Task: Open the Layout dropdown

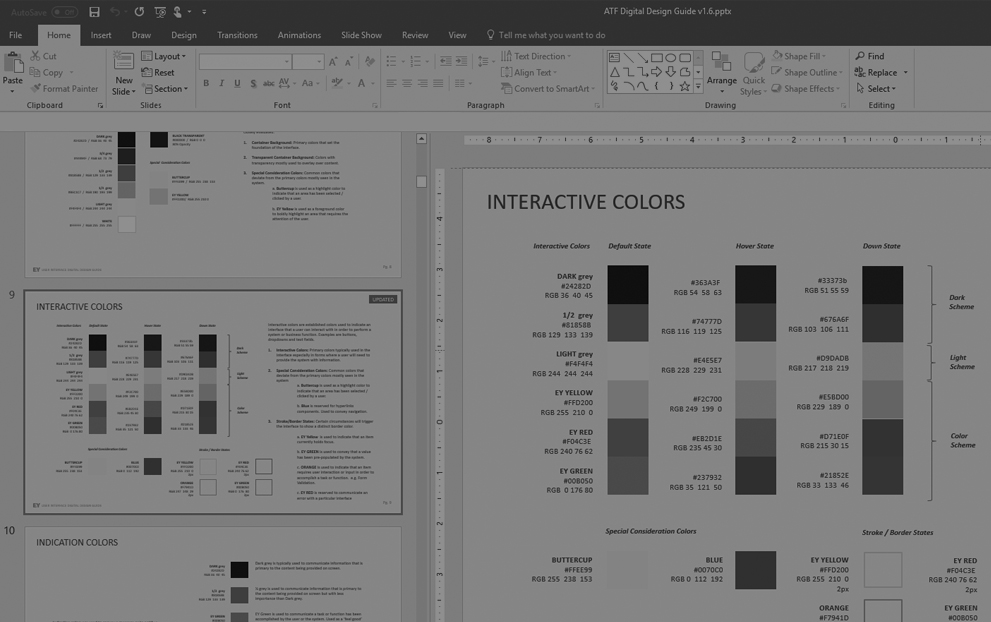Action: (x=164, y=56)
